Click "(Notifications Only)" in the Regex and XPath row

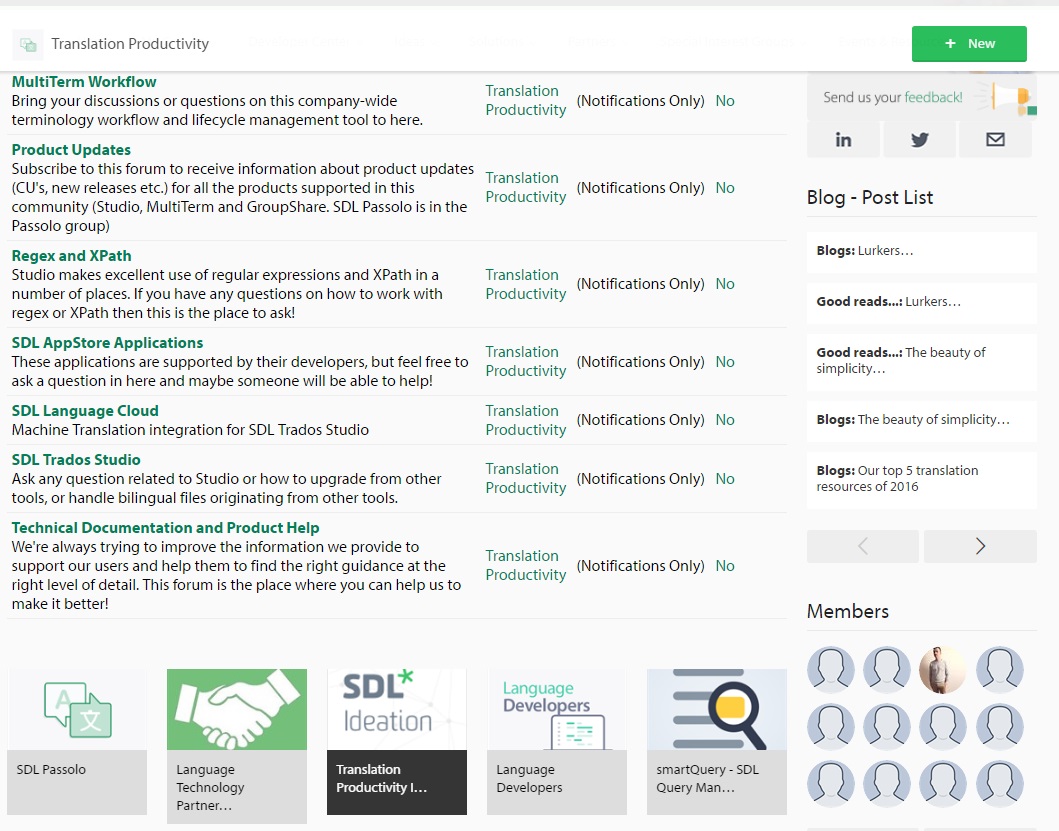click(x=640, y=284)
